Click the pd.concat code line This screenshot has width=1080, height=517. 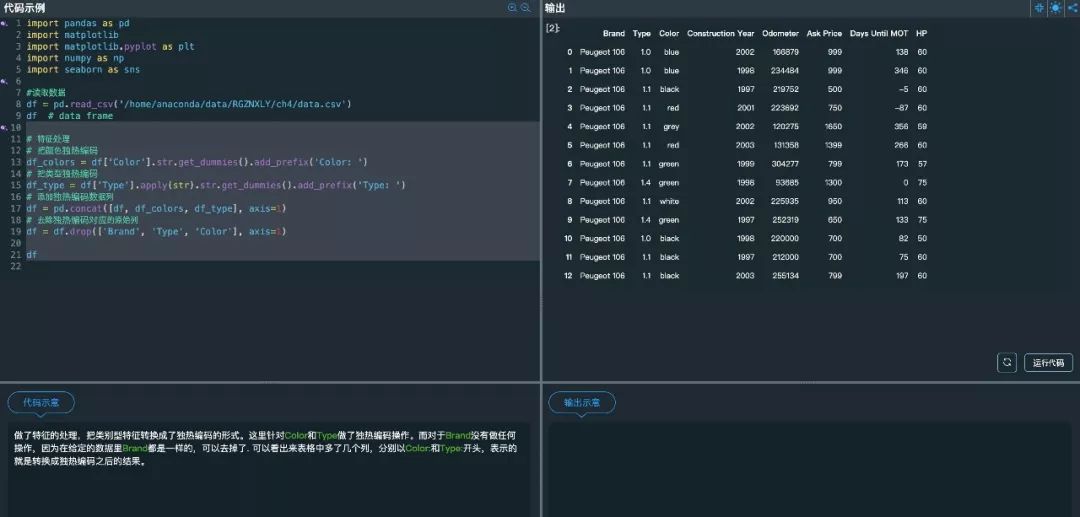pos(156,208)
